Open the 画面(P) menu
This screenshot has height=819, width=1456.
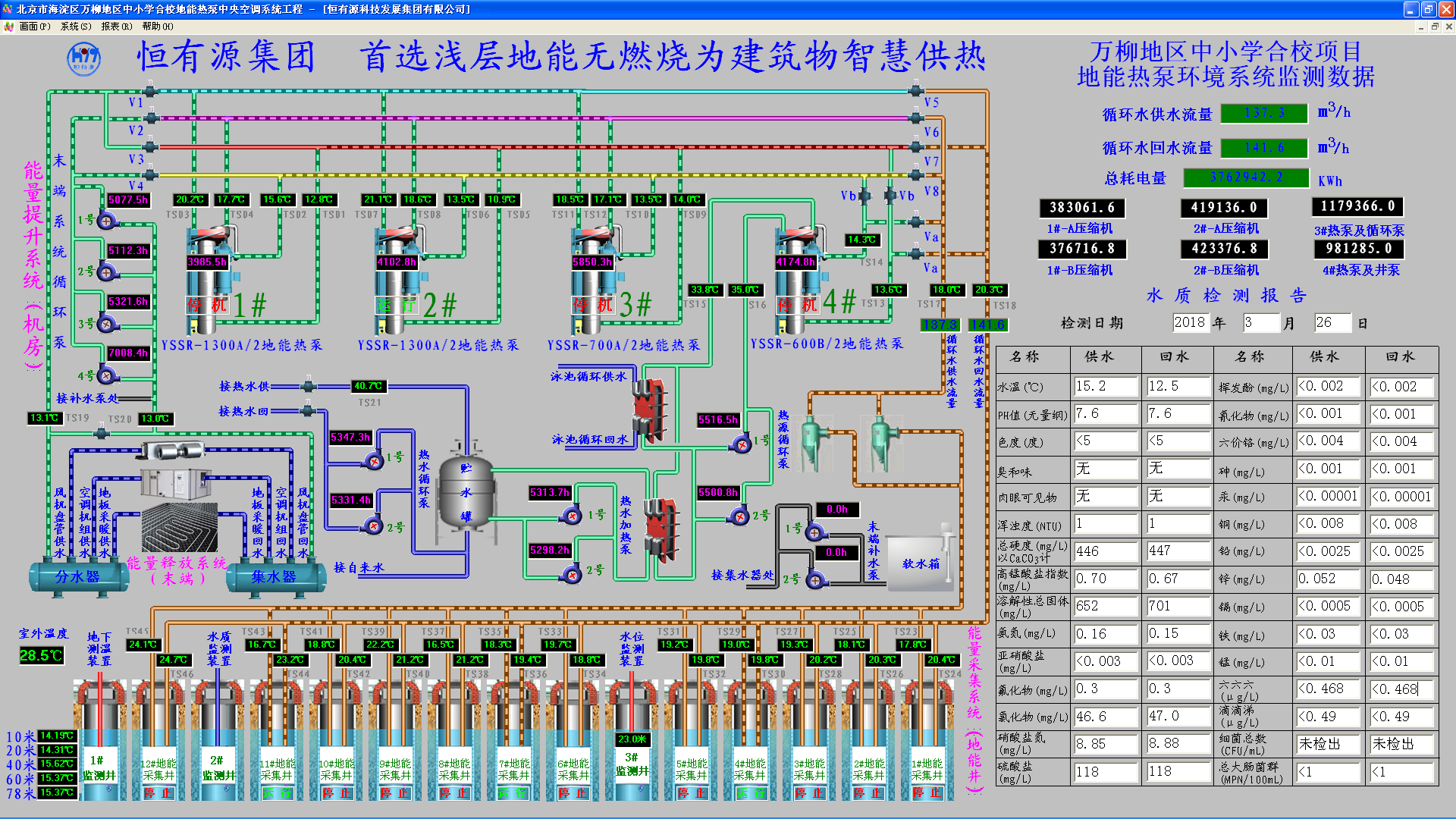click(34, 26)
